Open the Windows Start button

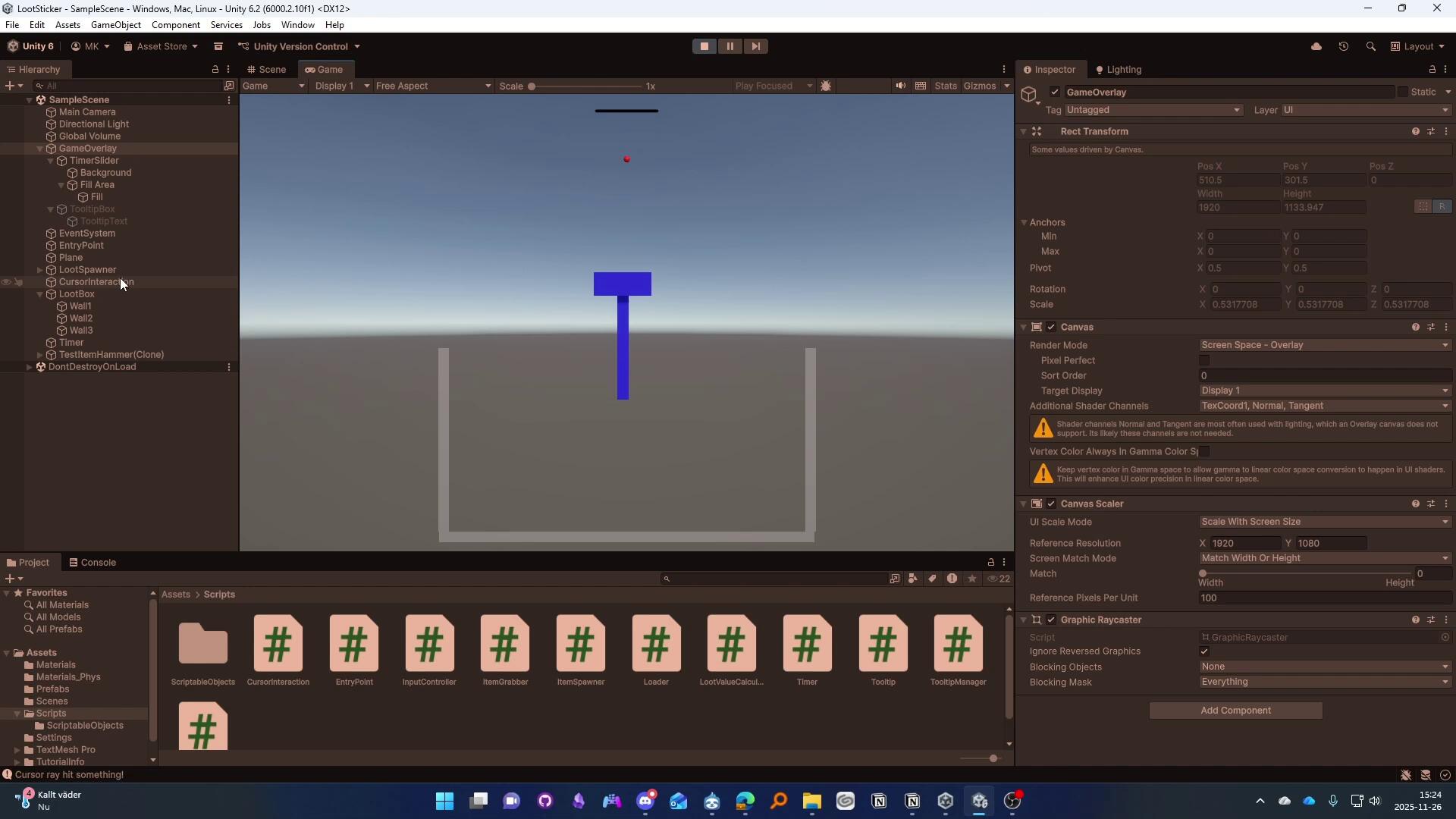pyautogui.click(x=444, y=801)
